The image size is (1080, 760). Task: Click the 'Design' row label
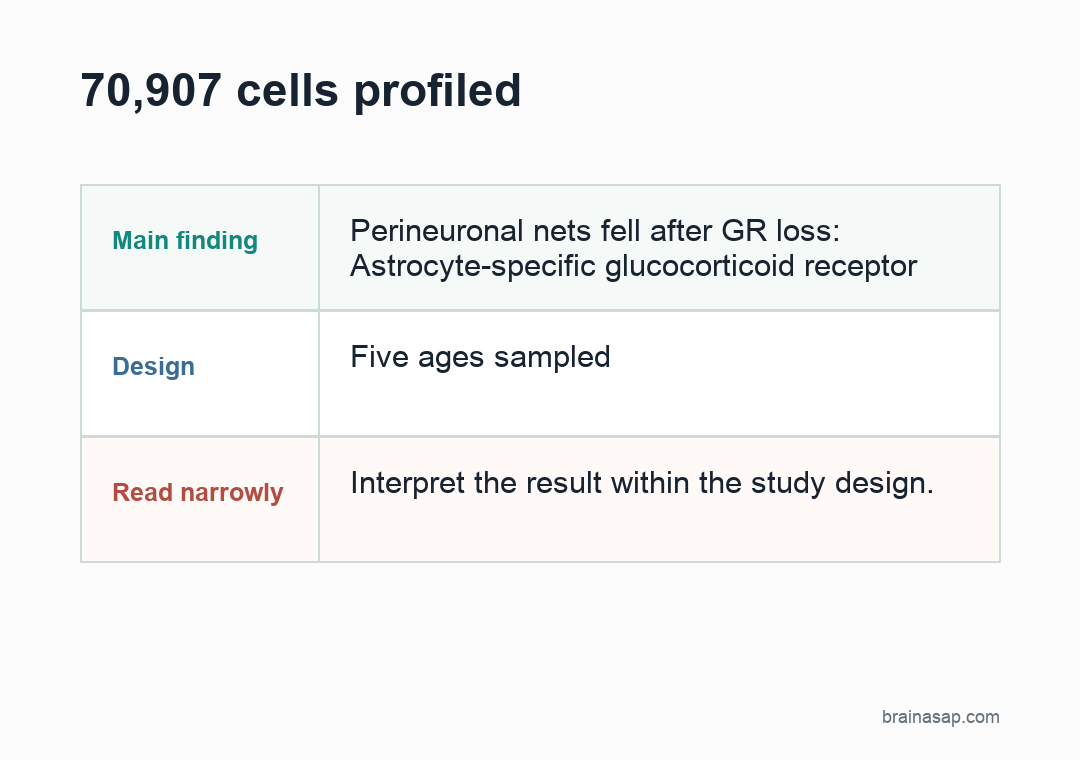(153, 367)
